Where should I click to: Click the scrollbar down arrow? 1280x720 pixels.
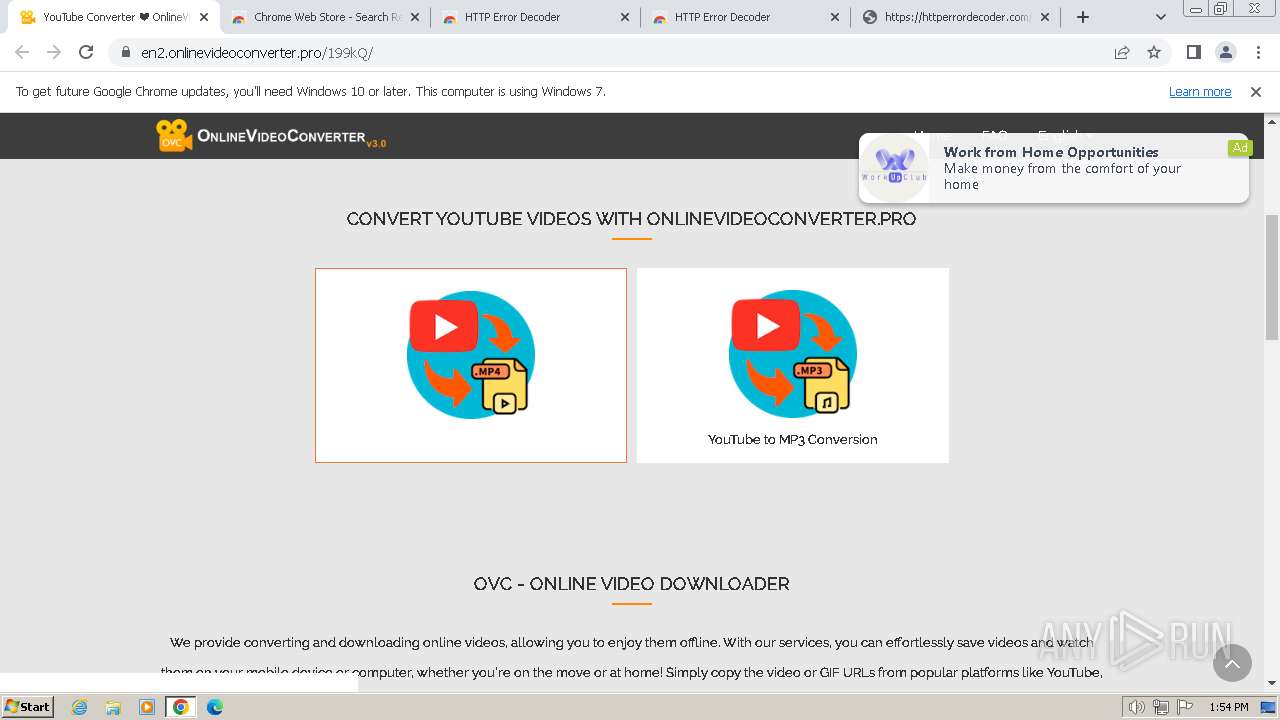(1272, 683)
